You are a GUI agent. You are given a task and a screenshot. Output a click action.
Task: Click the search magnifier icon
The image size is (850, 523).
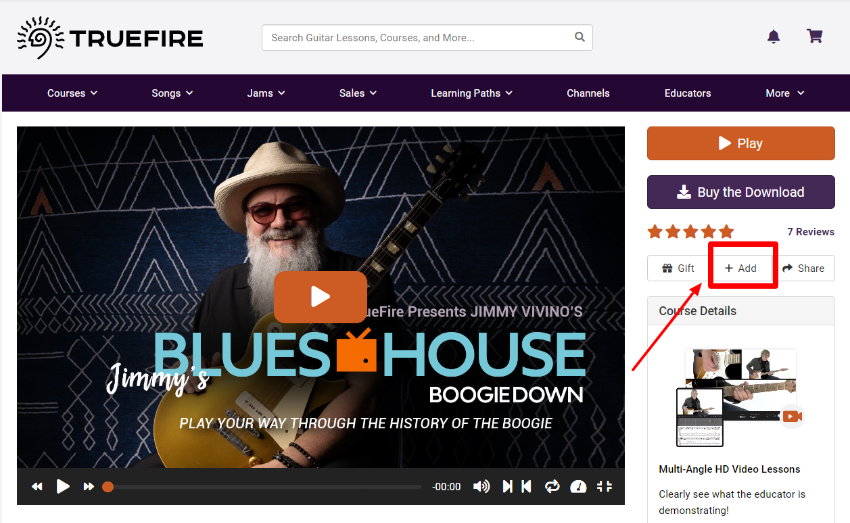pos(579,37)
